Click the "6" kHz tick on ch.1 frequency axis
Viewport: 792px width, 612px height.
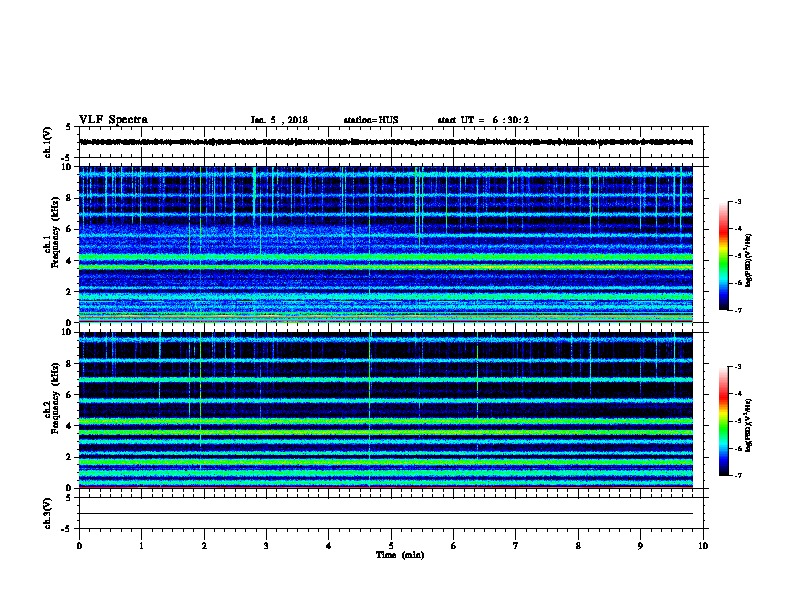coord(70,229)
